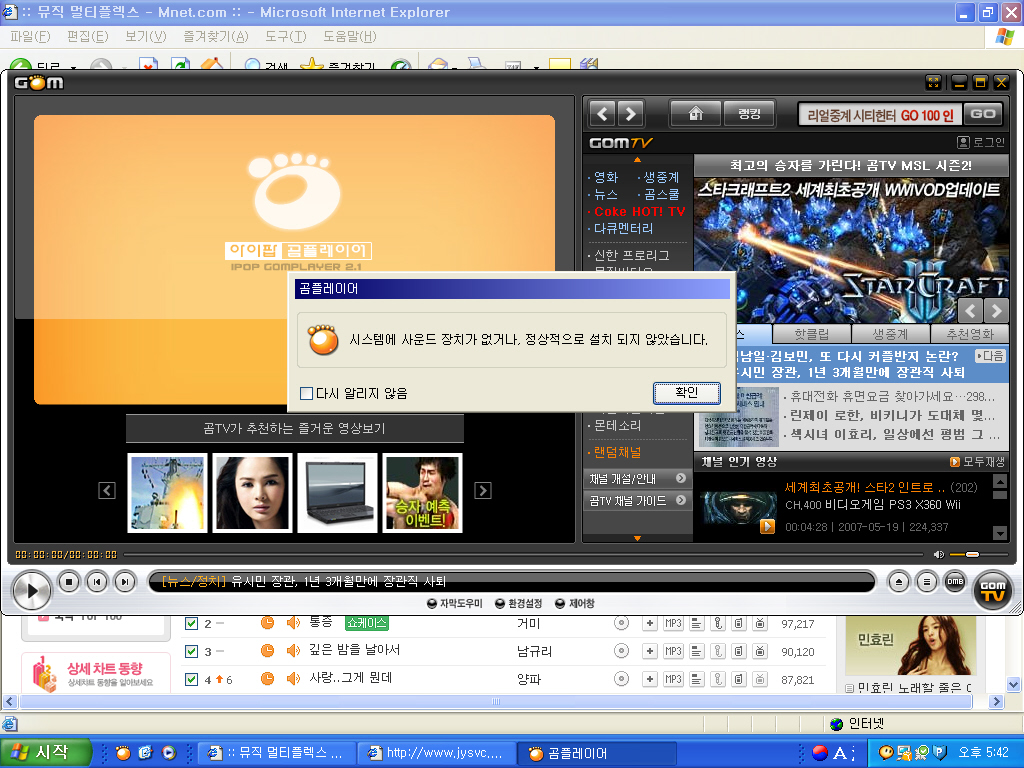The height and width of the screenshot is (768, 1024).
Task: Click 로그인 login link
Action: (x=981, y=142)
